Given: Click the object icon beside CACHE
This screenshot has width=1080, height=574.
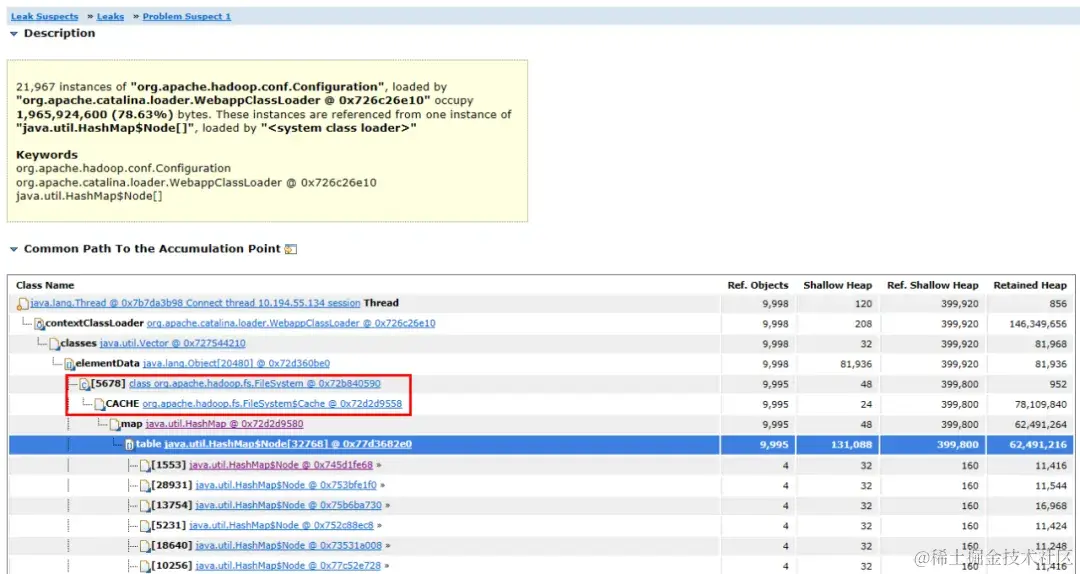Looking at the screenshot, I should click(99, 404).
